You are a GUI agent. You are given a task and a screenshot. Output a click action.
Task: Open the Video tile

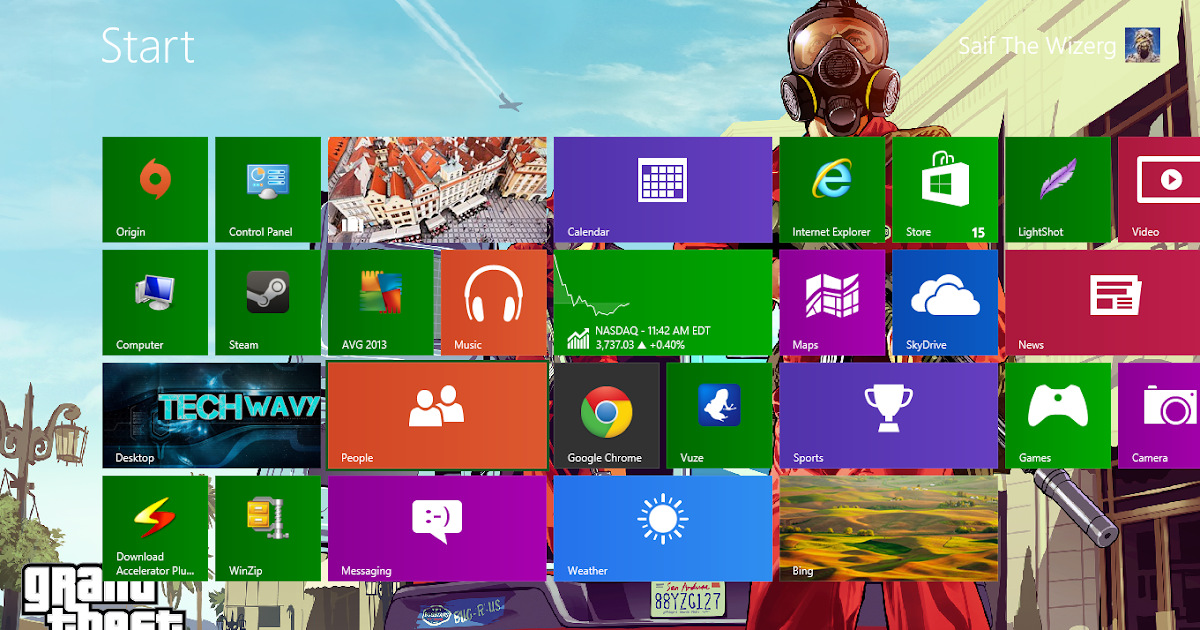click(x=1159, y=190)
